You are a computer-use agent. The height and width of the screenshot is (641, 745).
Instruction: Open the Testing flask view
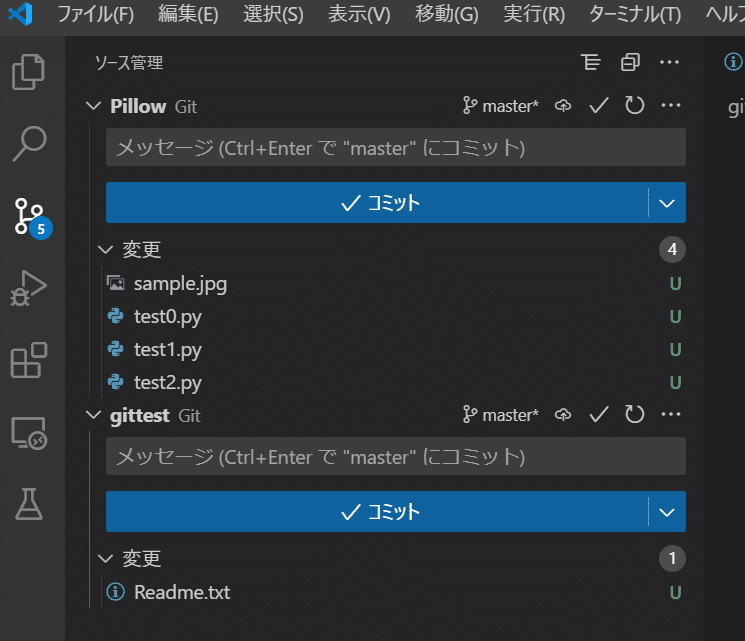click(x=29, y=504)
